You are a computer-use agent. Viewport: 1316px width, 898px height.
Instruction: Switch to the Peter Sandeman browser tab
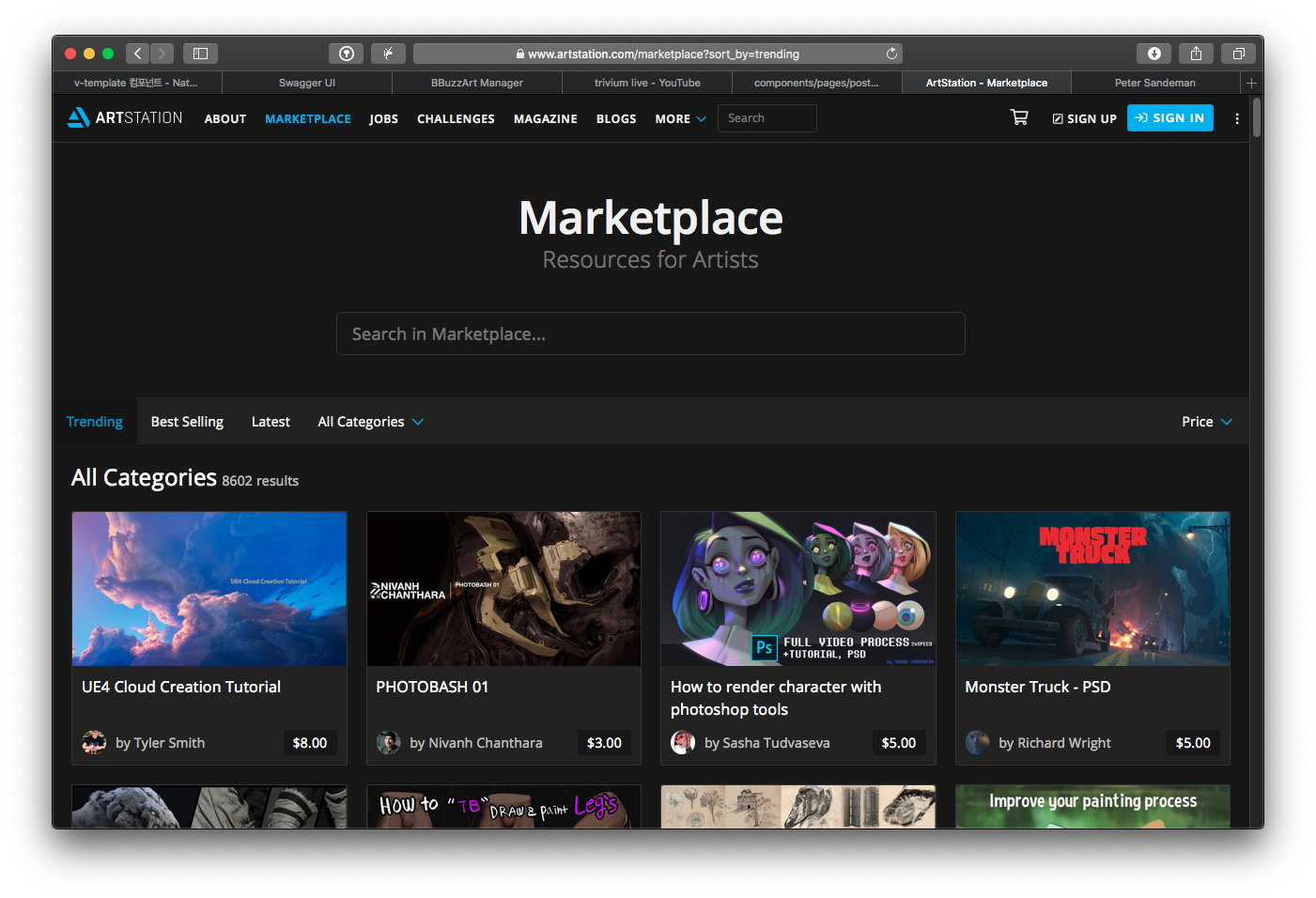(1155, 83)
